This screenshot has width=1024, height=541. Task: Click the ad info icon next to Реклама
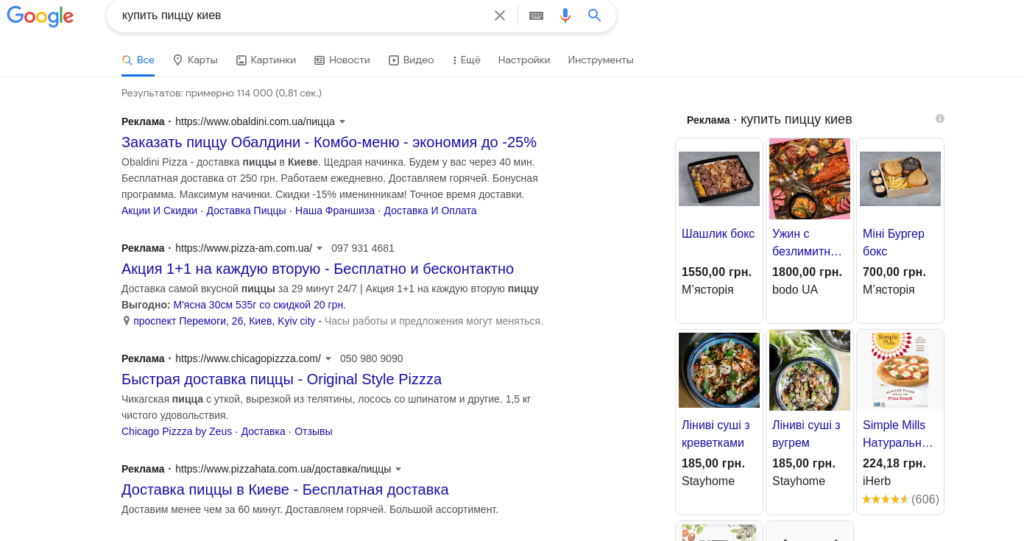point(940,119)
